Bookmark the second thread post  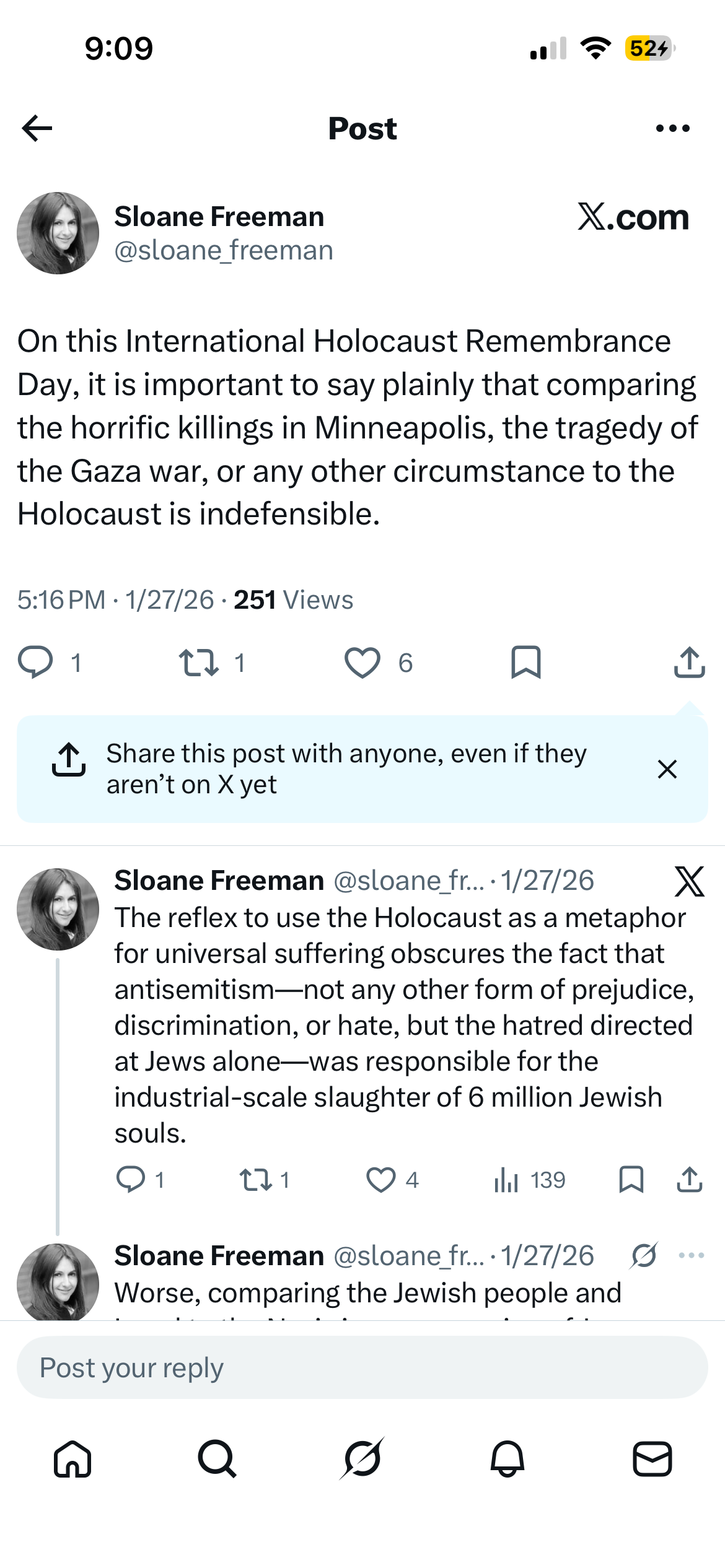pyautogui.click(x=631, y=1179)
